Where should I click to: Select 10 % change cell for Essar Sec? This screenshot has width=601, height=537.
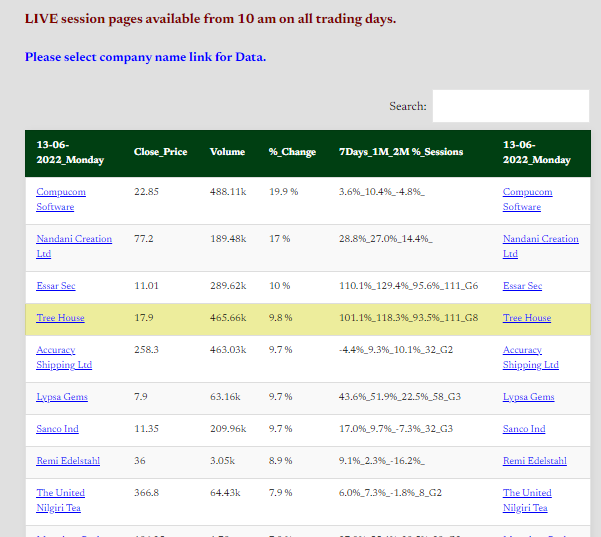[x=279, y=286]
